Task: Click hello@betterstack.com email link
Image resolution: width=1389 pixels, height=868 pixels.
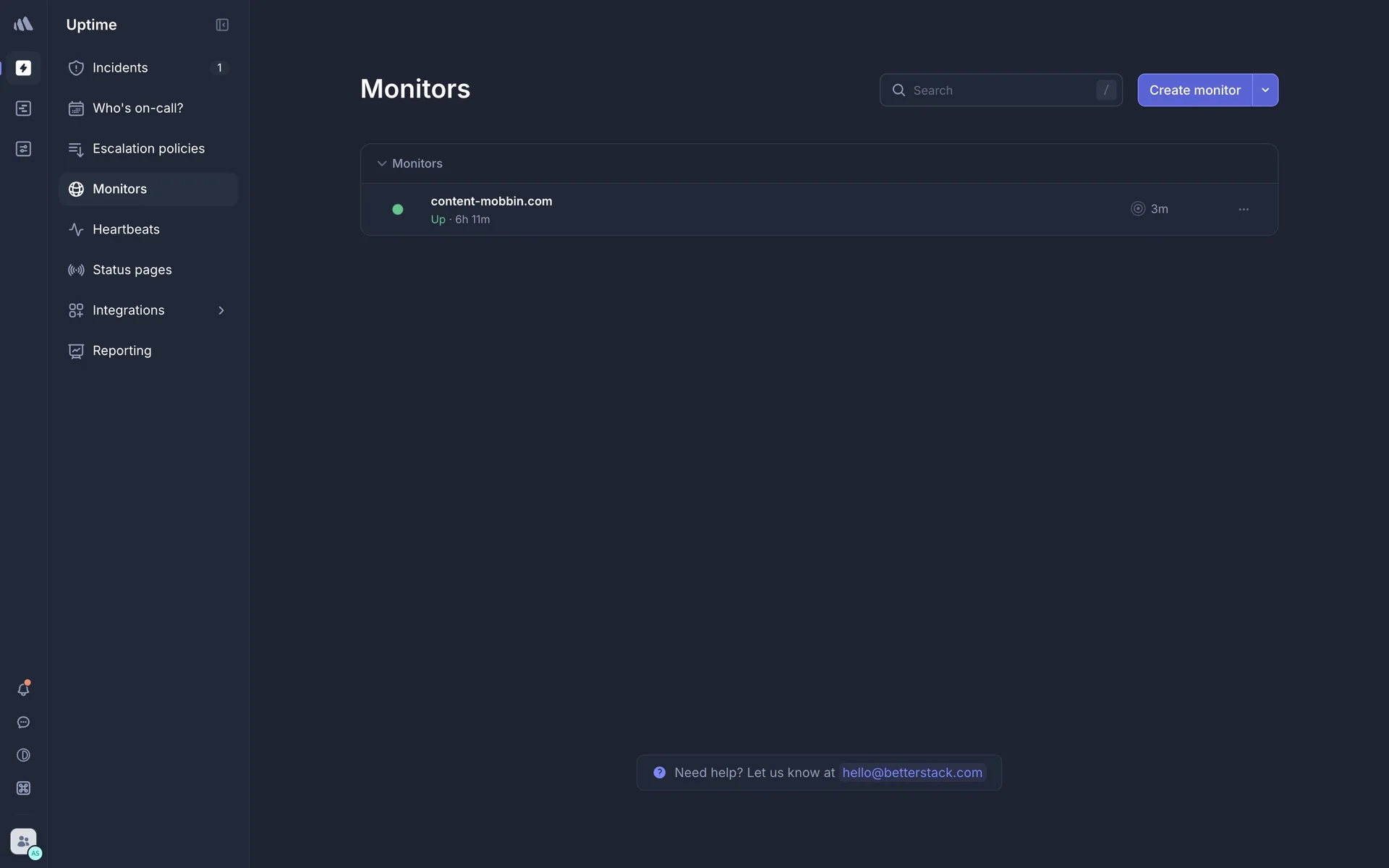Action: click(912, 773)
